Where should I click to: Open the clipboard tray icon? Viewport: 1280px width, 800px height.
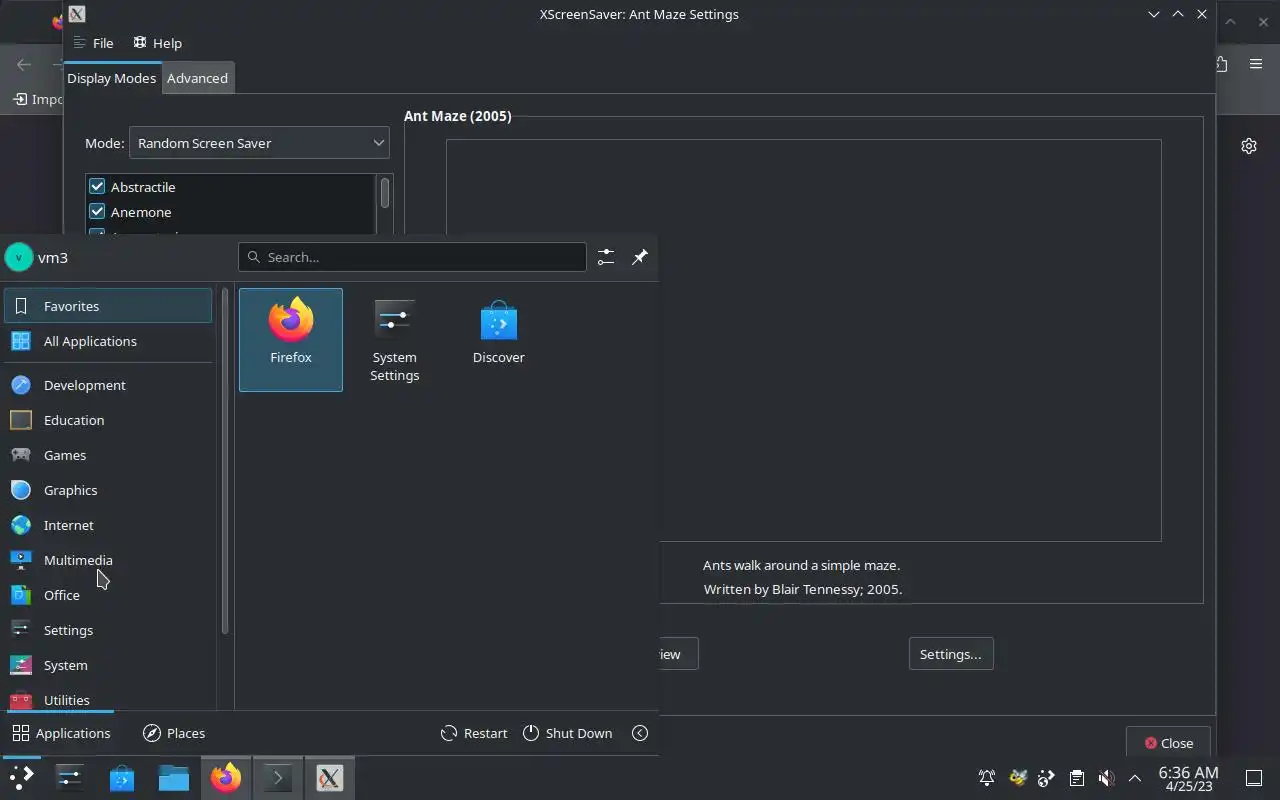point(1077,778)
